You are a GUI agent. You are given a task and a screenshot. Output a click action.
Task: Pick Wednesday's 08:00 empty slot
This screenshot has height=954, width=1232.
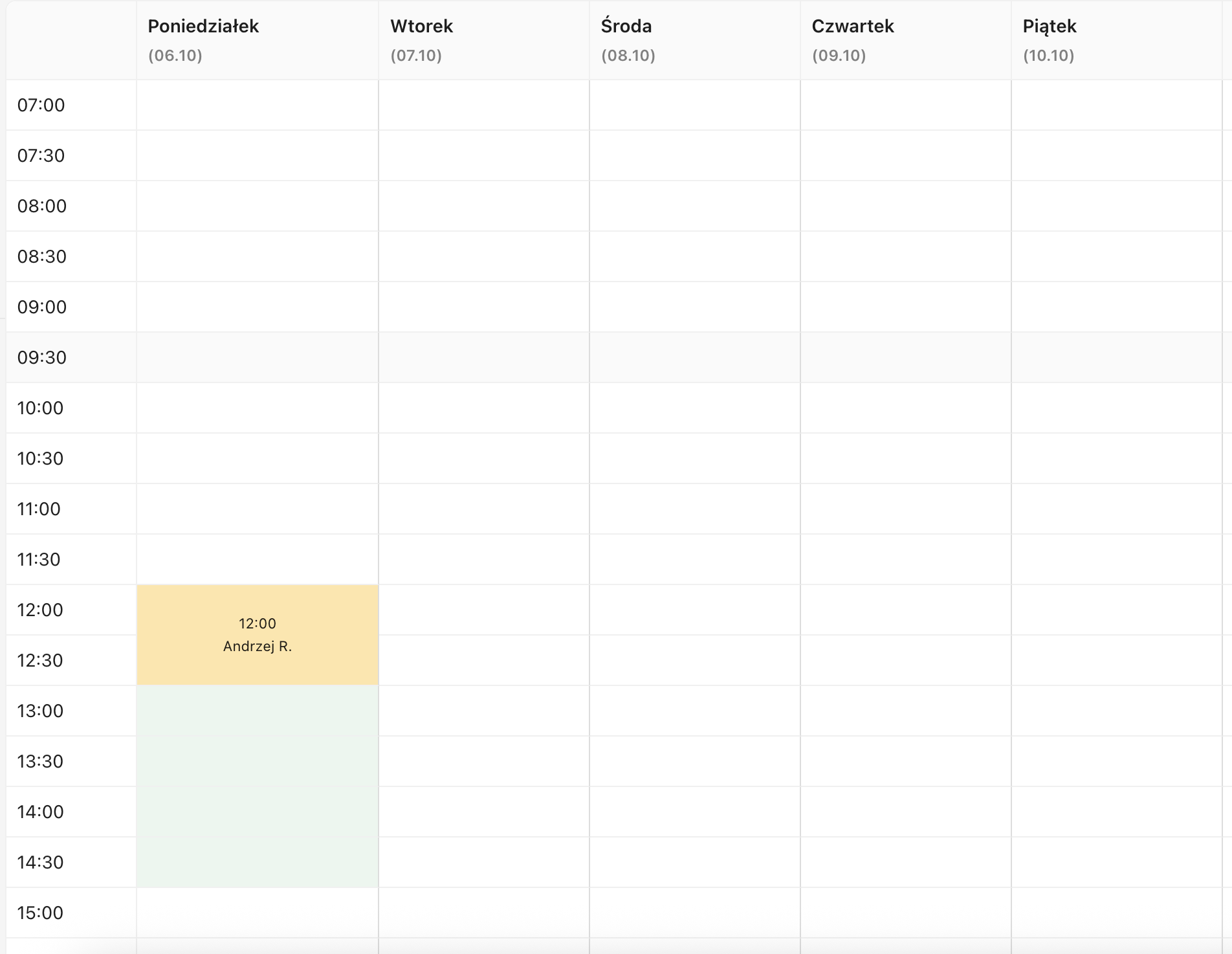(695, 206)
